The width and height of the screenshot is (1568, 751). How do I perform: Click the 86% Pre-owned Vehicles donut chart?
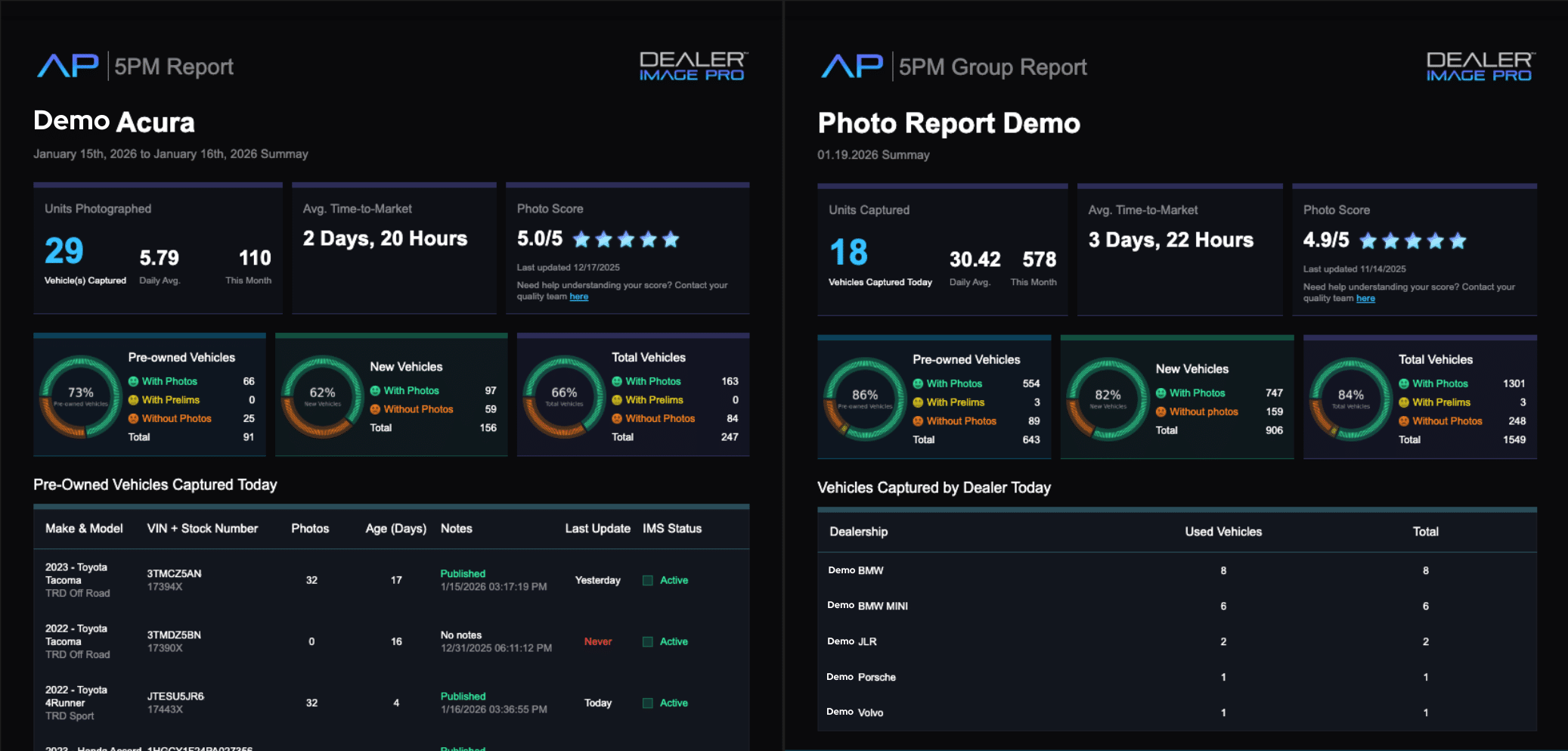865,399
